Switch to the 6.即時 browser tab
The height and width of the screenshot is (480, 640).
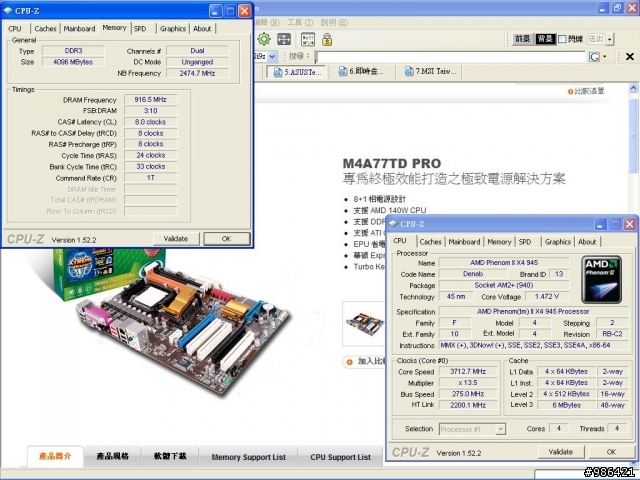[x=362, y=71]
